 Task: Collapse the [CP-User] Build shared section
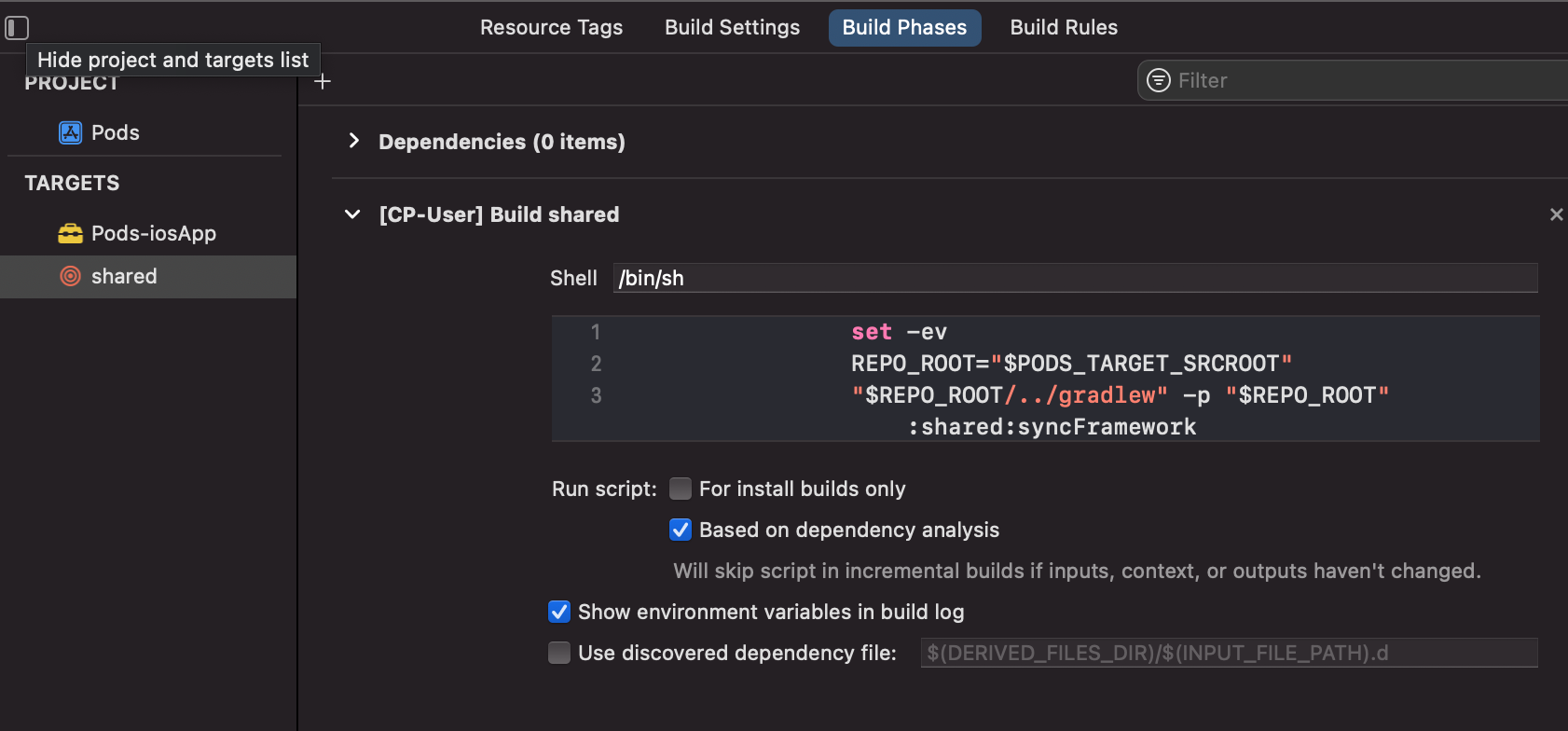352,214
